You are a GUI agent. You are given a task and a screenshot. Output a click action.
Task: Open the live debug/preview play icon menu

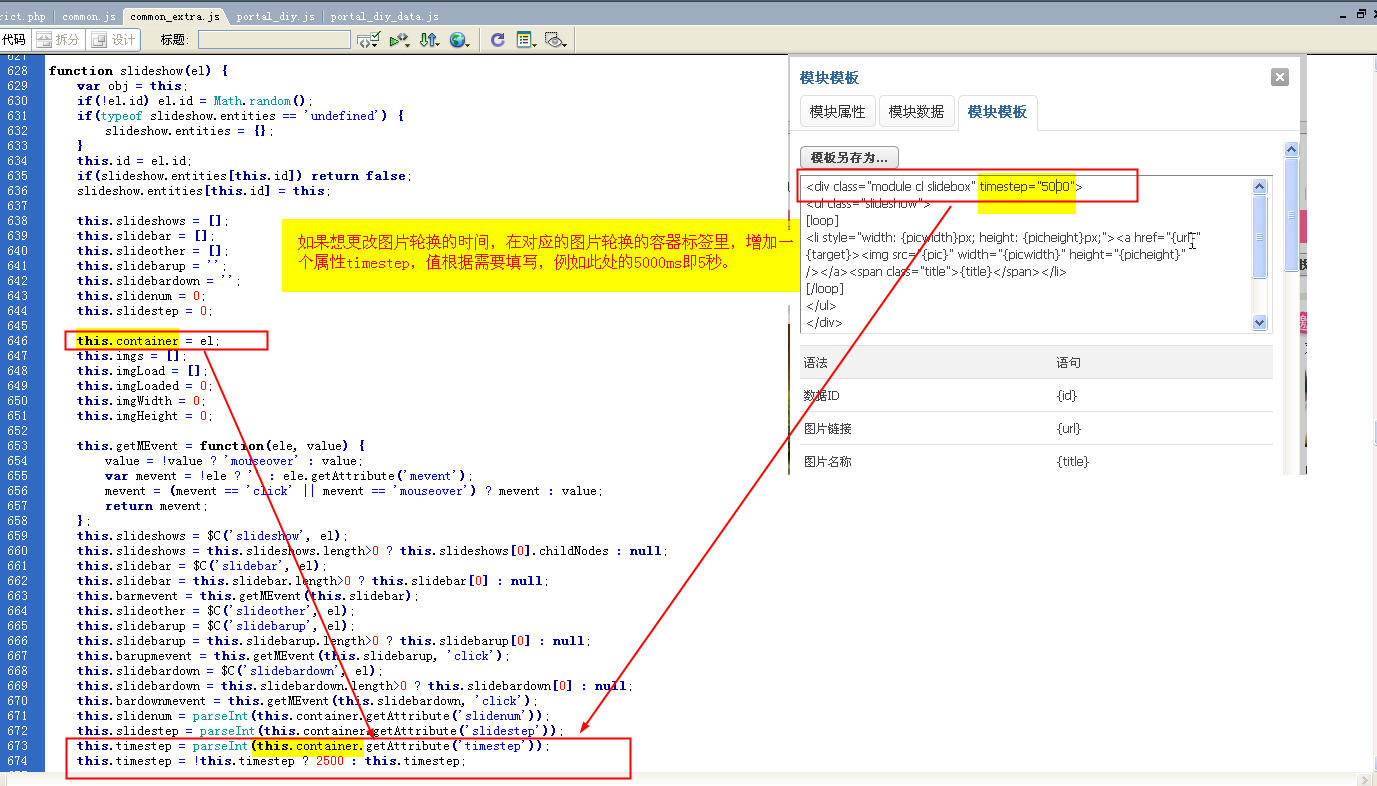pyautogui.click(x=399, y=40)
